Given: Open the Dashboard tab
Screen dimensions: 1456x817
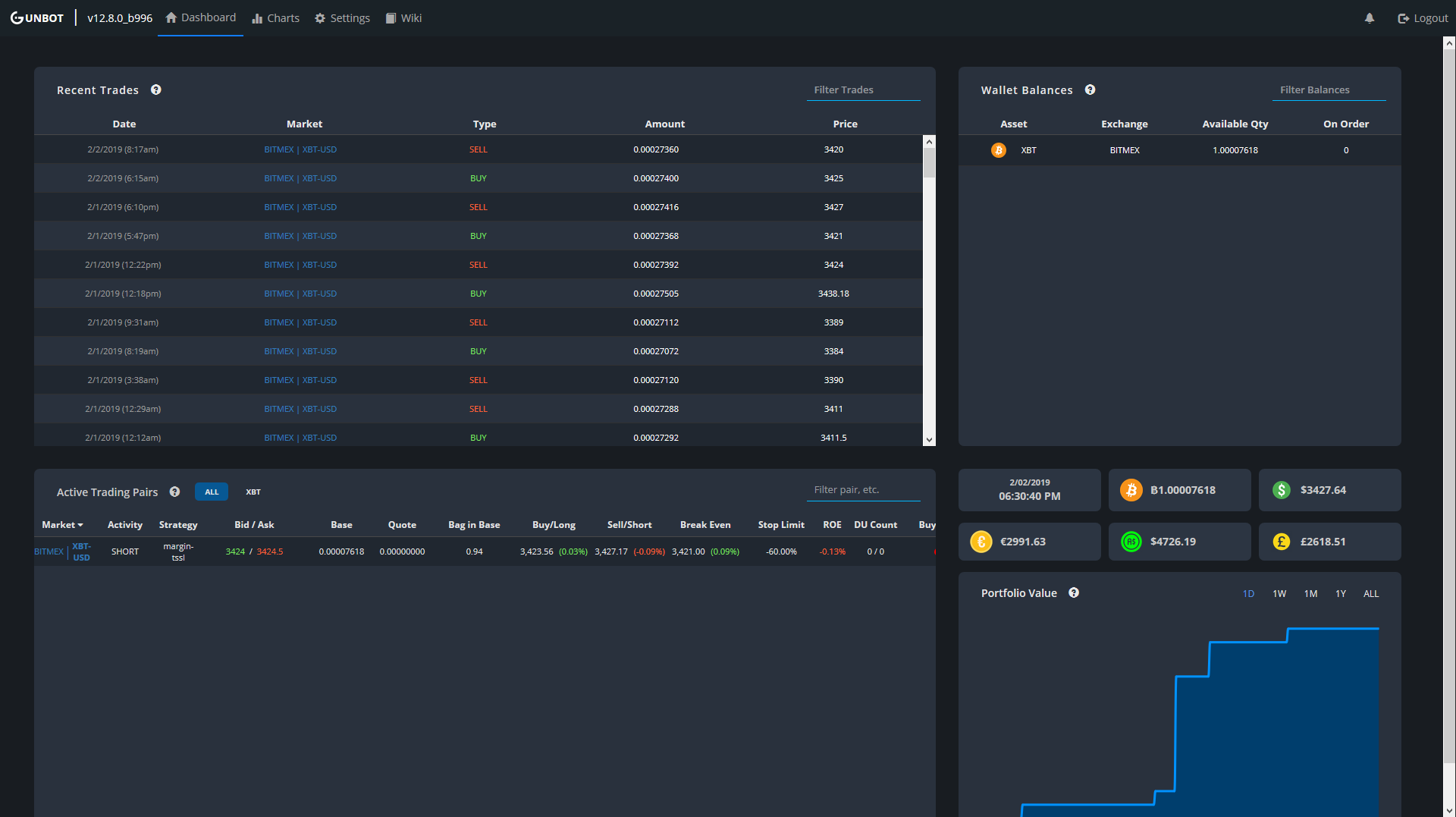Looking at the screenshot, I should point(200,17).
